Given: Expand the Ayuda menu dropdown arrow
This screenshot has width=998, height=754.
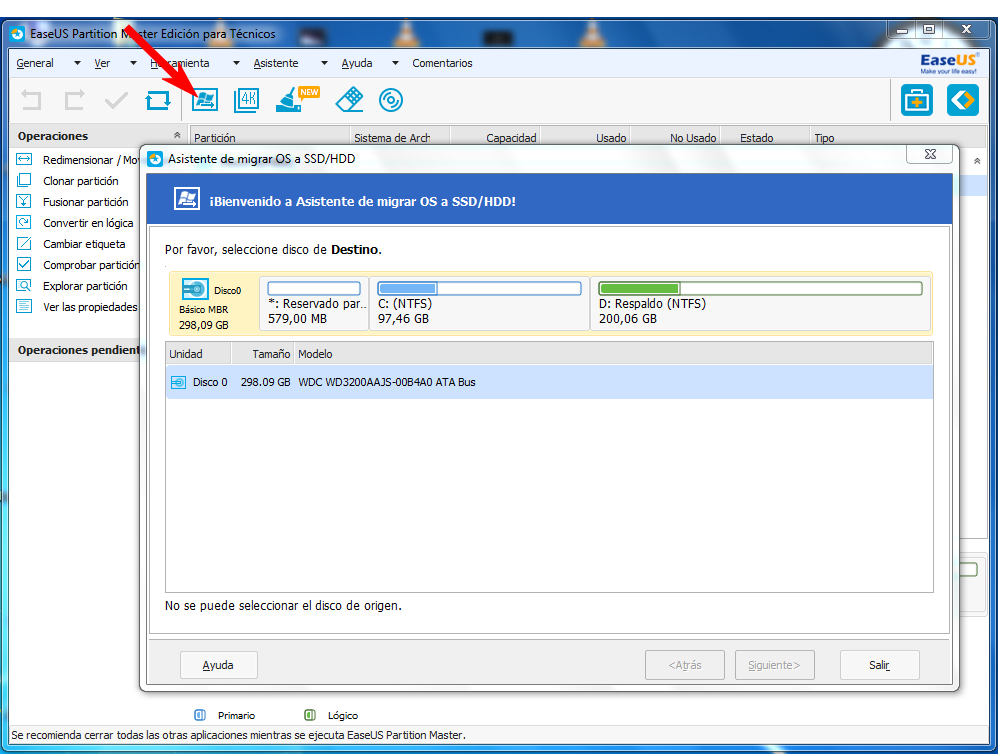Looking at the screenshot, I should point(395,63).
